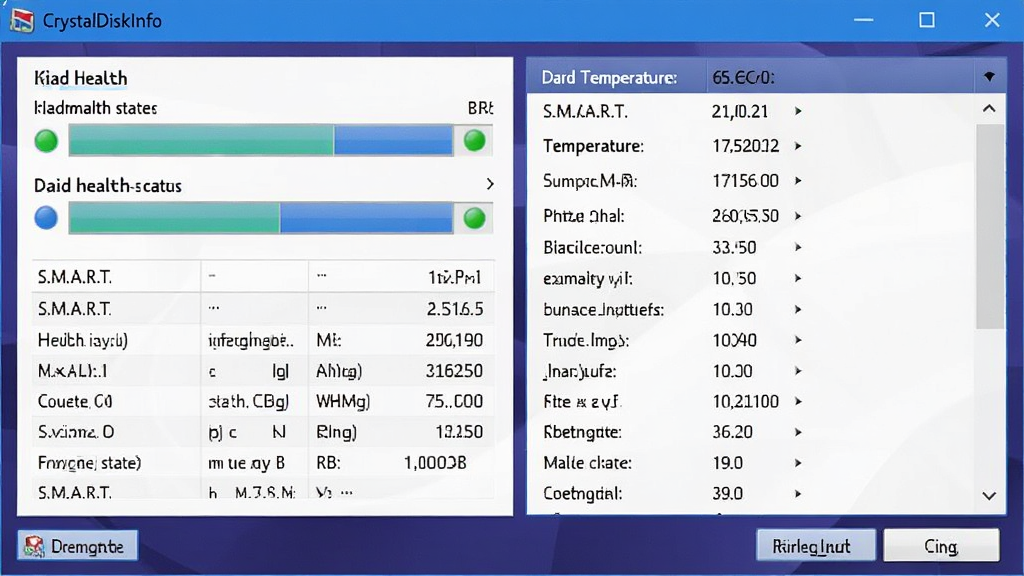Click the Daid health-scatus progress bar
Viewport: 1024px width, 576px height.
click(x=261, y=218)
